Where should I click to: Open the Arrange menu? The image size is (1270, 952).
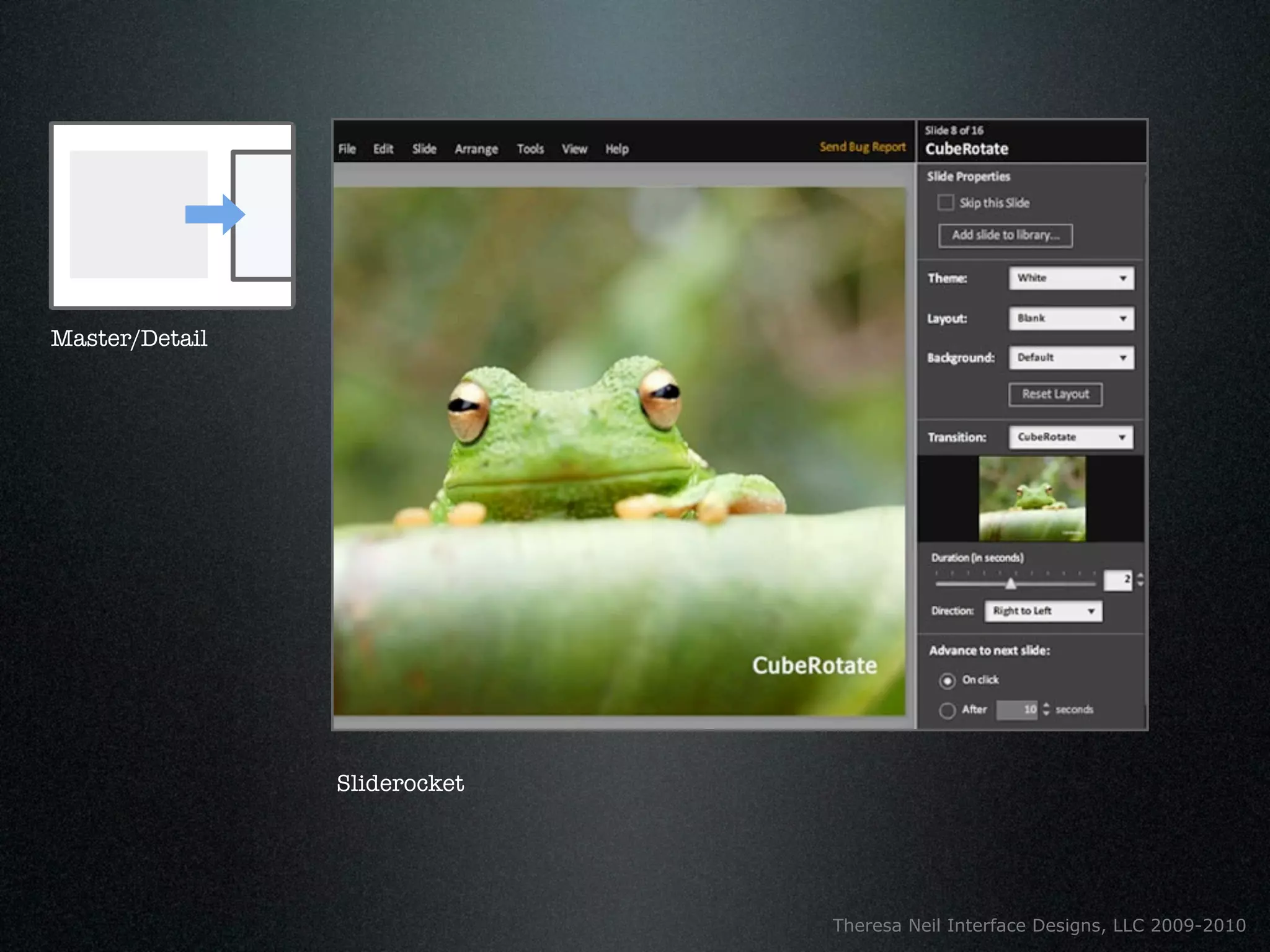pyautogui.click(x=476, y=149)
